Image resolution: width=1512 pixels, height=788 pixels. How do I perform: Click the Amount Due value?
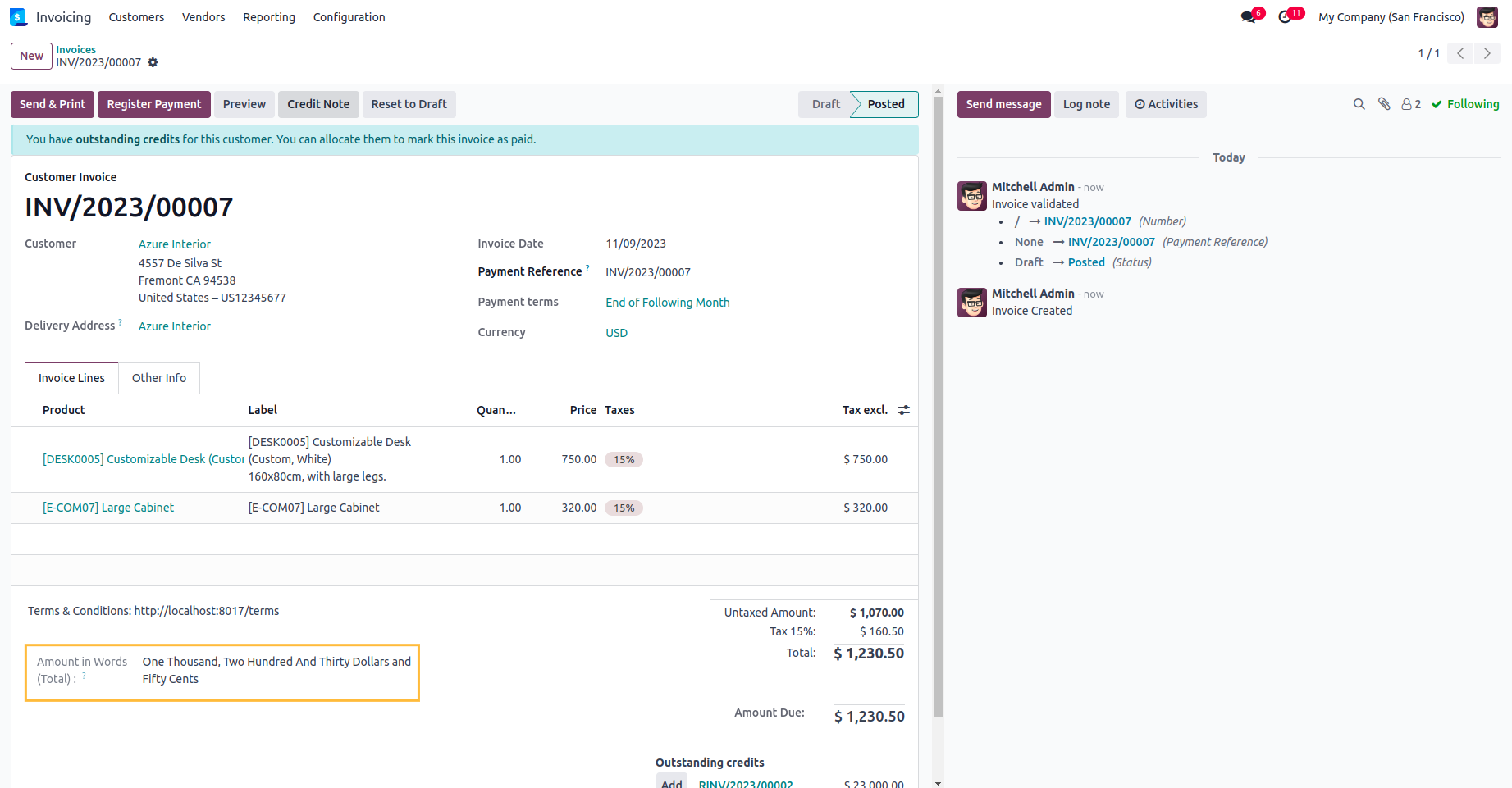point(870,717)
